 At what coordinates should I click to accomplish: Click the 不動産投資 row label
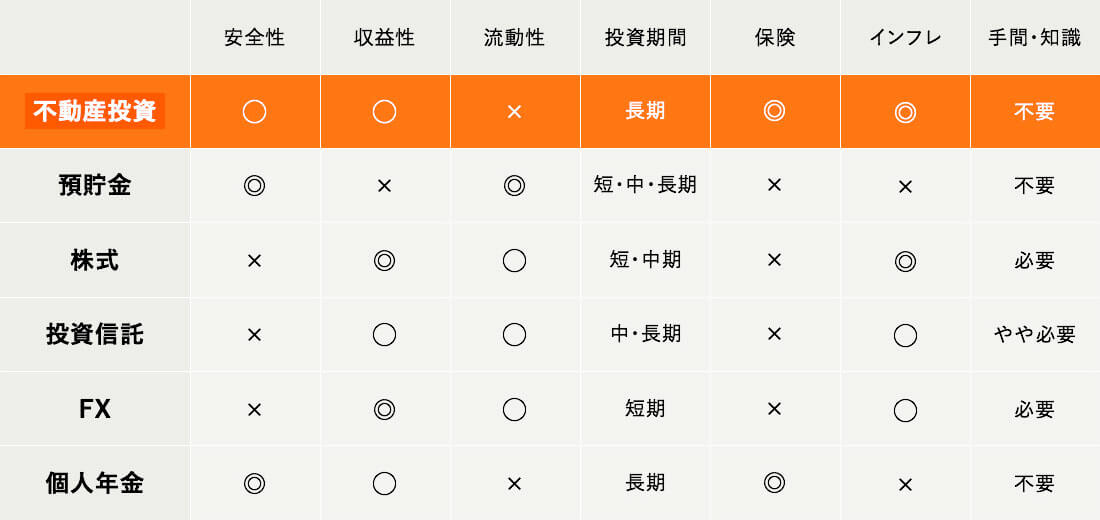pyautogui.click(x=95, y=112)
